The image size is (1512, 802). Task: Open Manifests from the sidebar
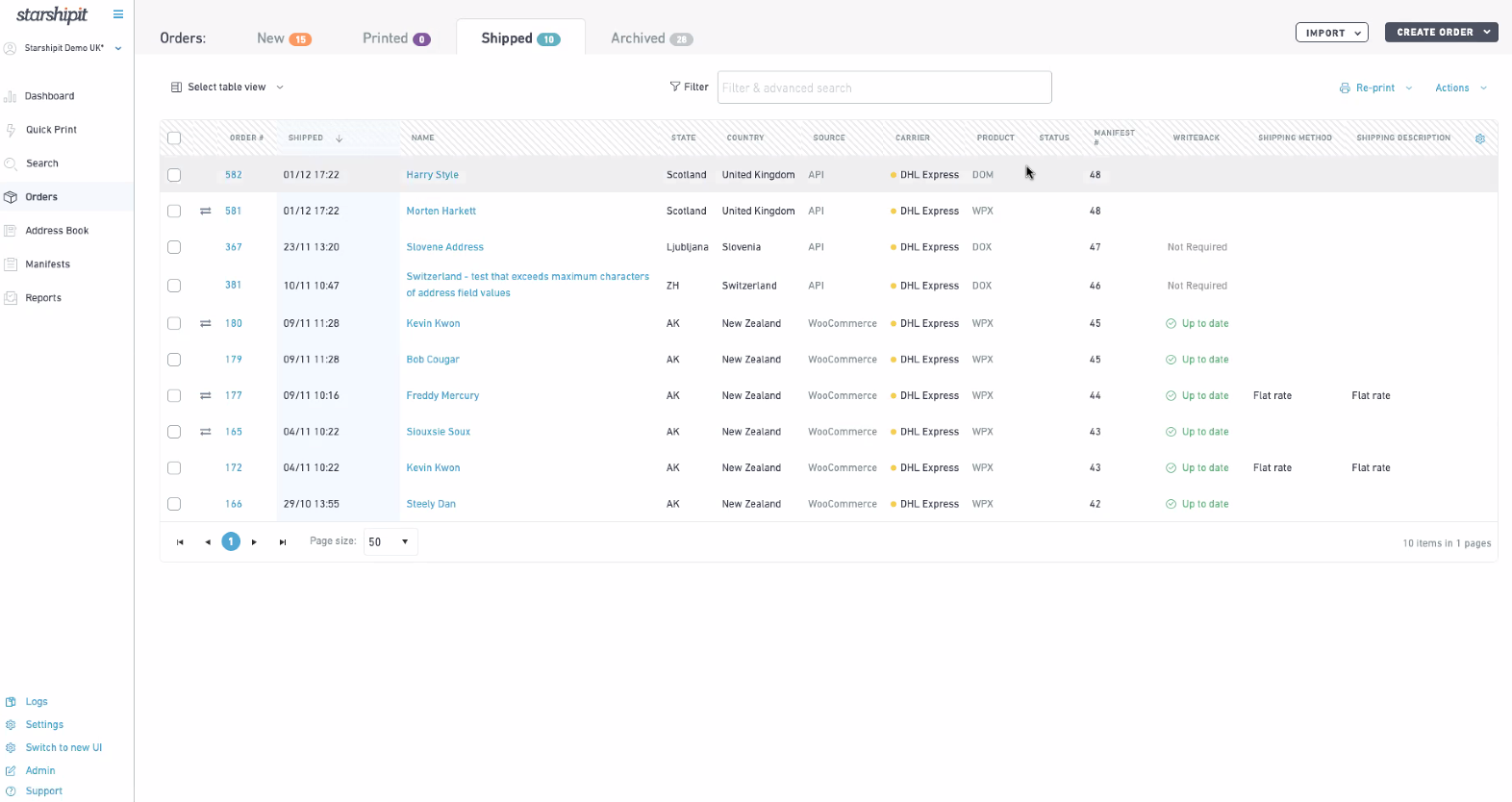tap(47, 264)
